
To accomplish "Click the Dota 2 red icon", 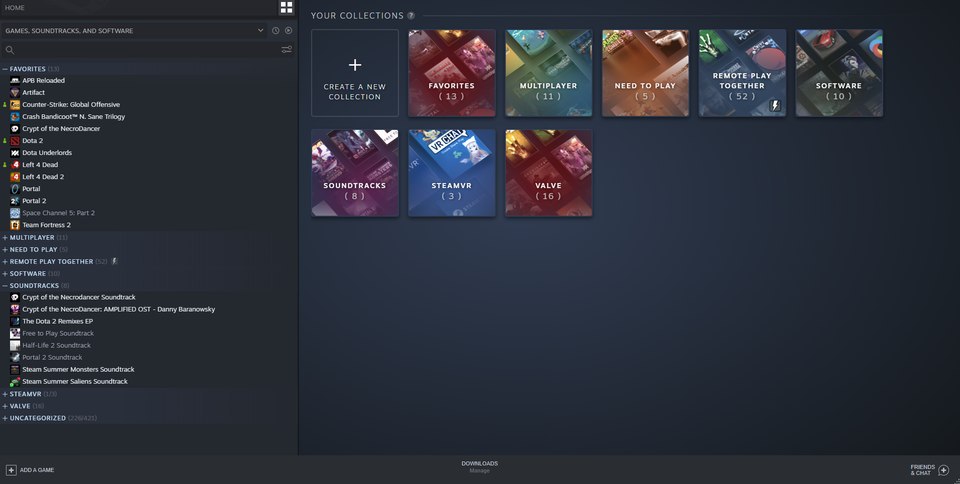I will tap(15, 141).
